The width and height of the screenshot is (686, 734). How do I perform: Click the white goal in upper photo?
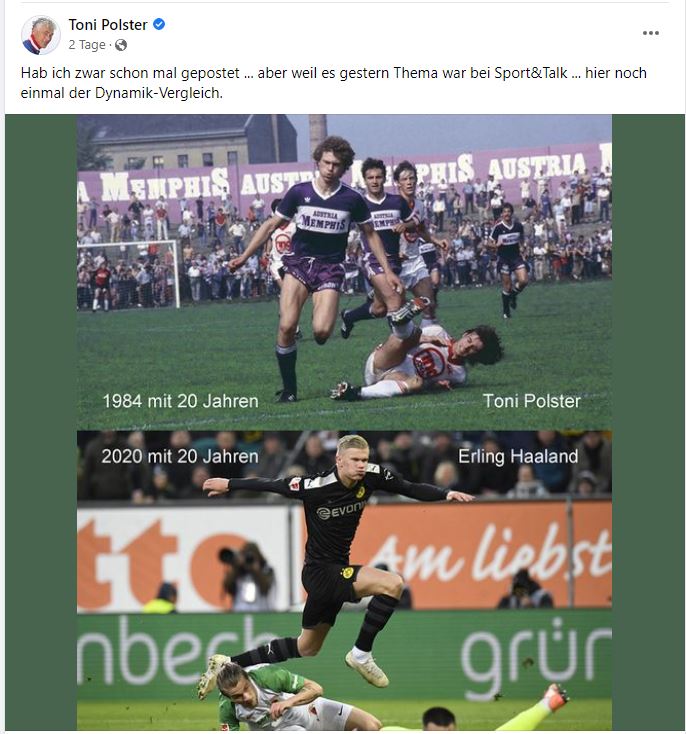(128, 274)
